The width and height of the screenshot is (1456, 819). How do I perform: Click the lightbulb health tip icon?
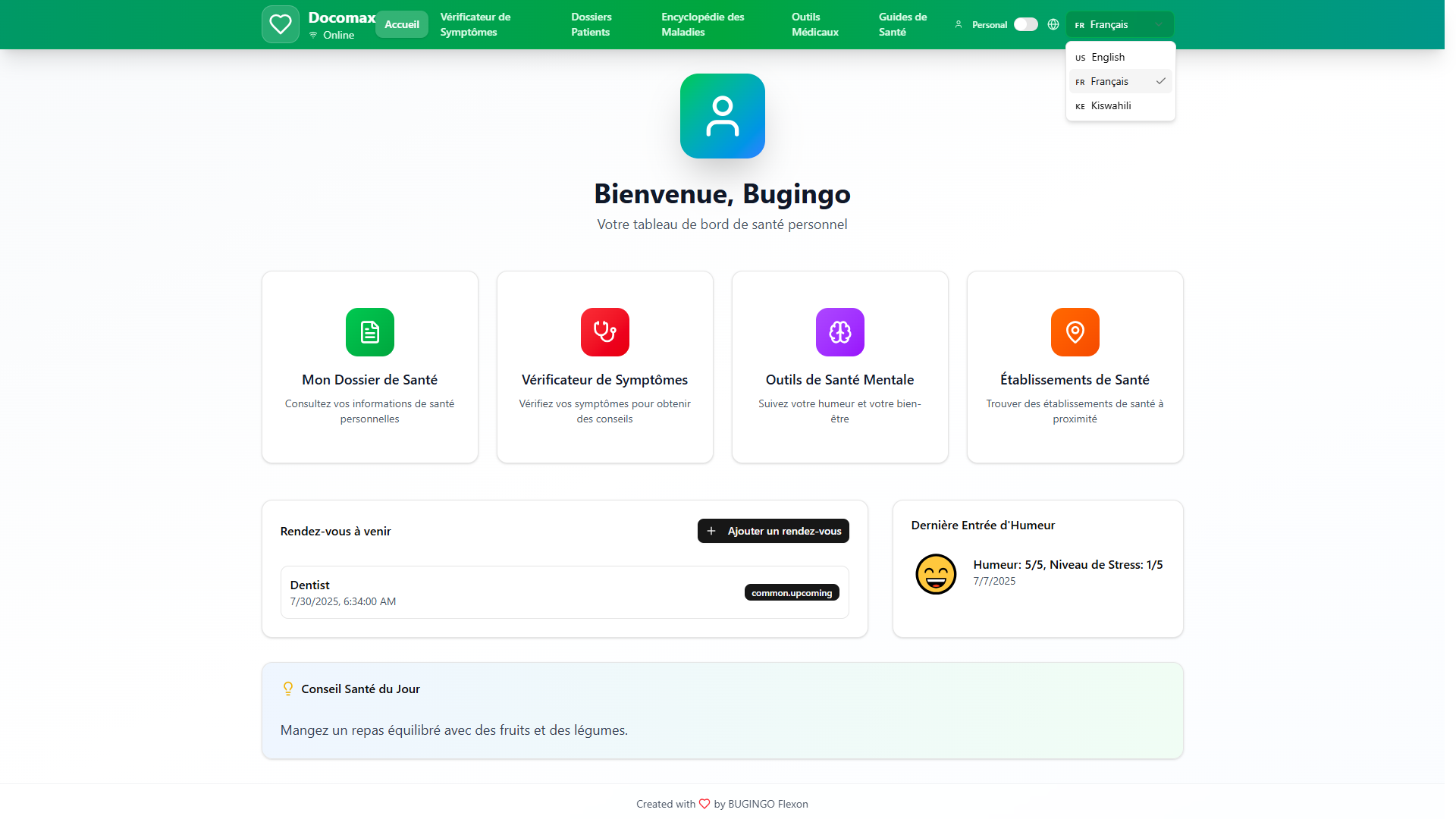pos(288,689)
